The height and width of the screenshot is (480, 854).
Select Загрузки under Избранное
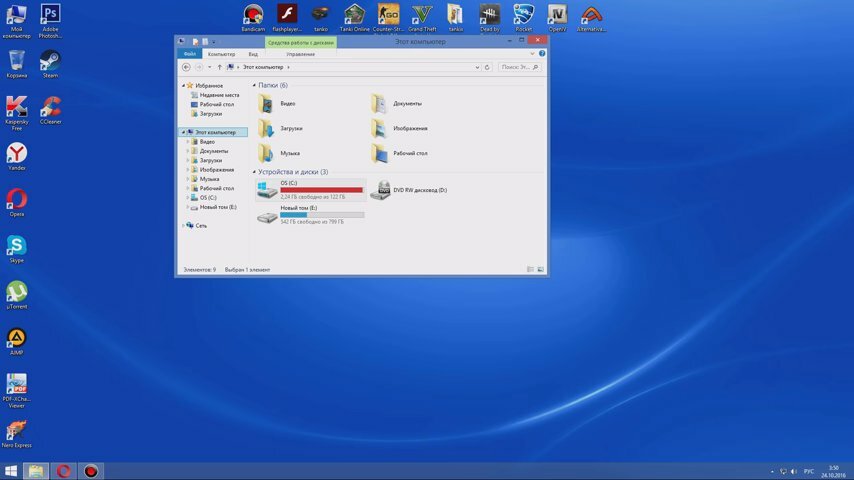pos(206,114)
